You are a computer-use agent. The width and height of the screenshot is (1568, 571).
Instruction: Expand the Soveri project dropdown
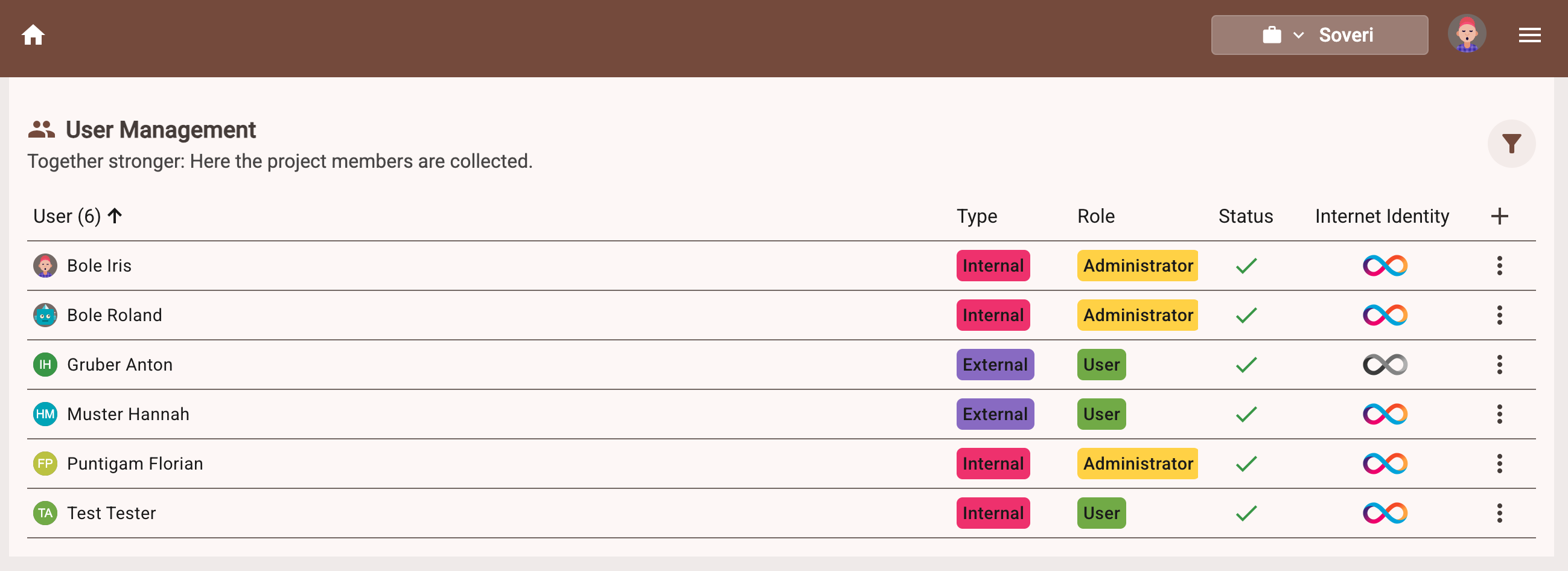point(1319,34)
